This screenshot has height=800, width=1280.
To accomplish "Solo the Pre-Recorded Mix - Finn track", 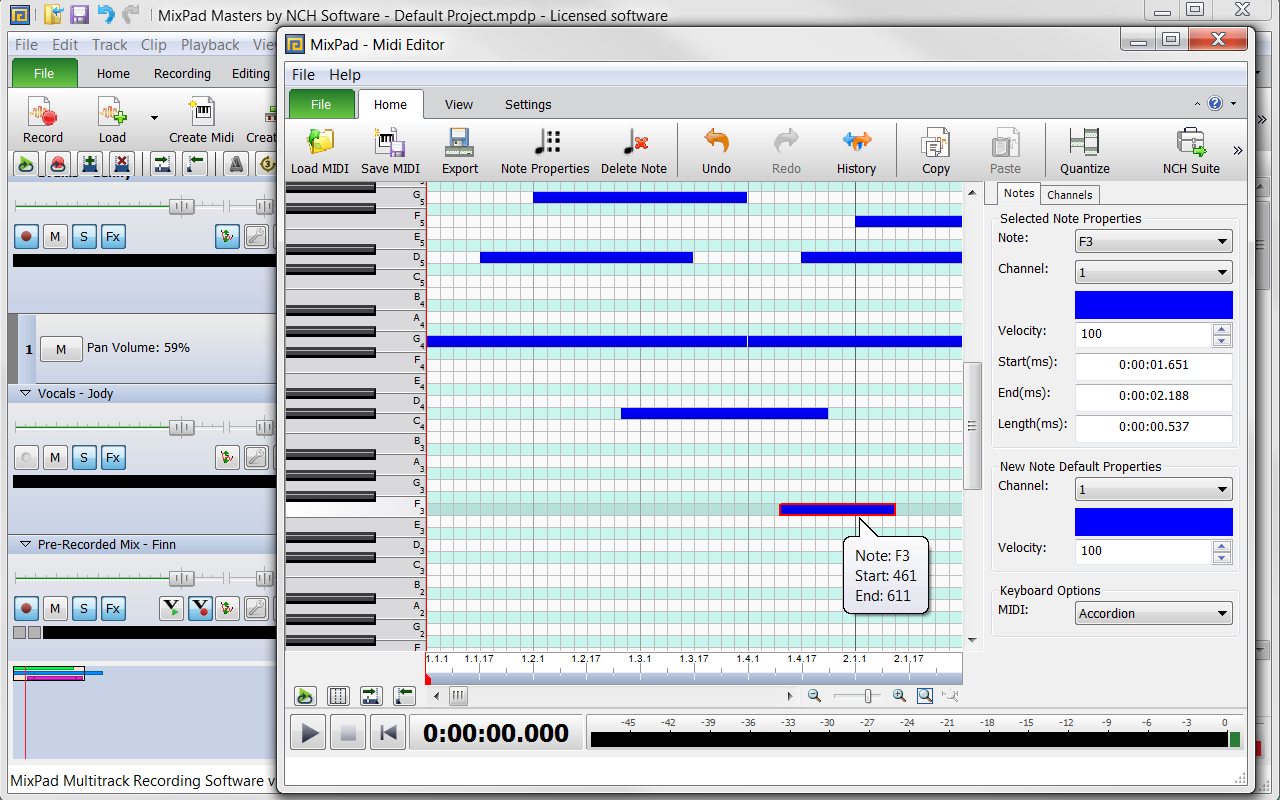I will (x=86, y=608).
